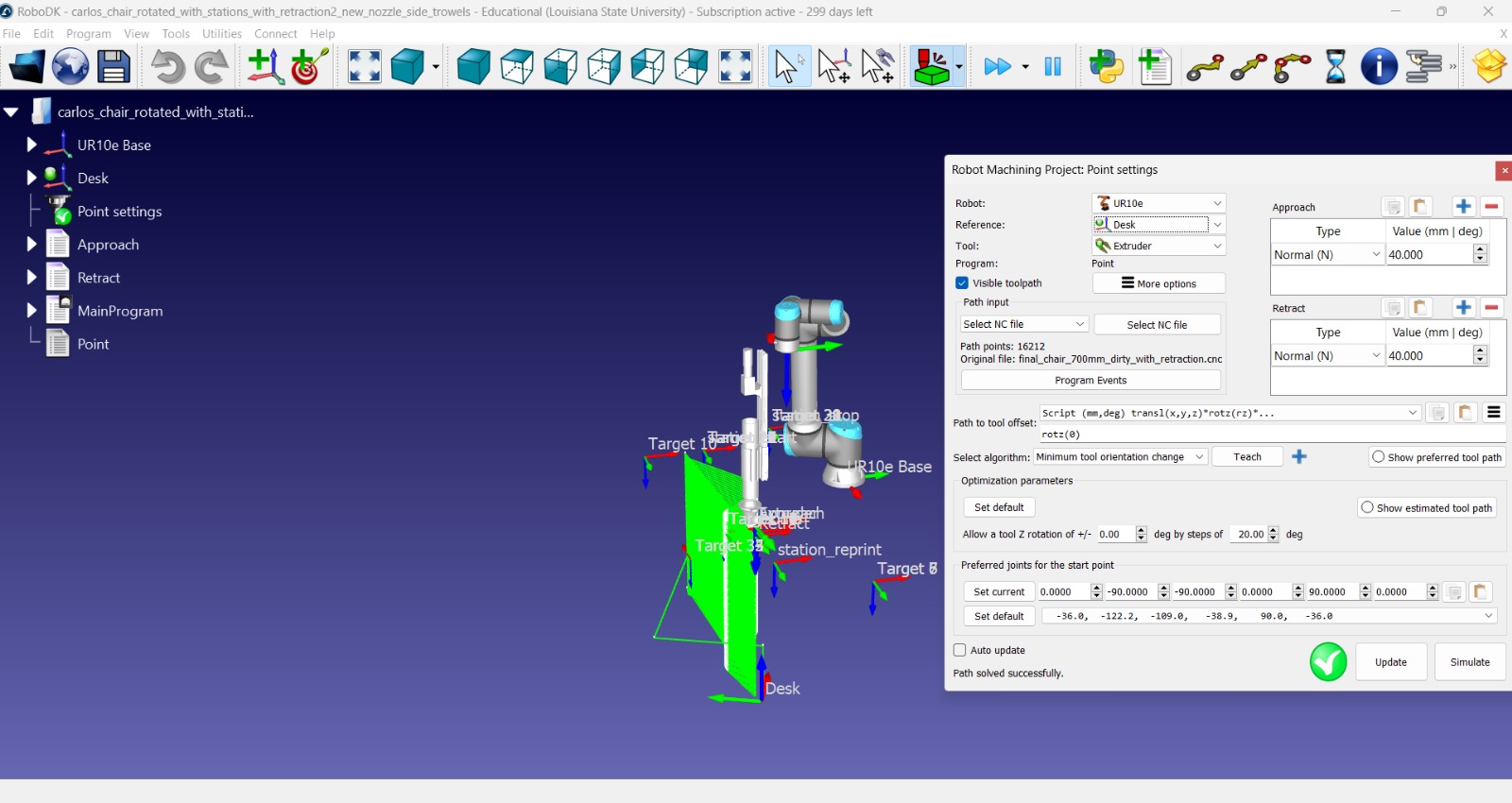Image resolution: width=1512 pixels, height=803 pixels.
Task: Uncheck the Visible toolpath checkbox
Action: (x=962, y=283)
